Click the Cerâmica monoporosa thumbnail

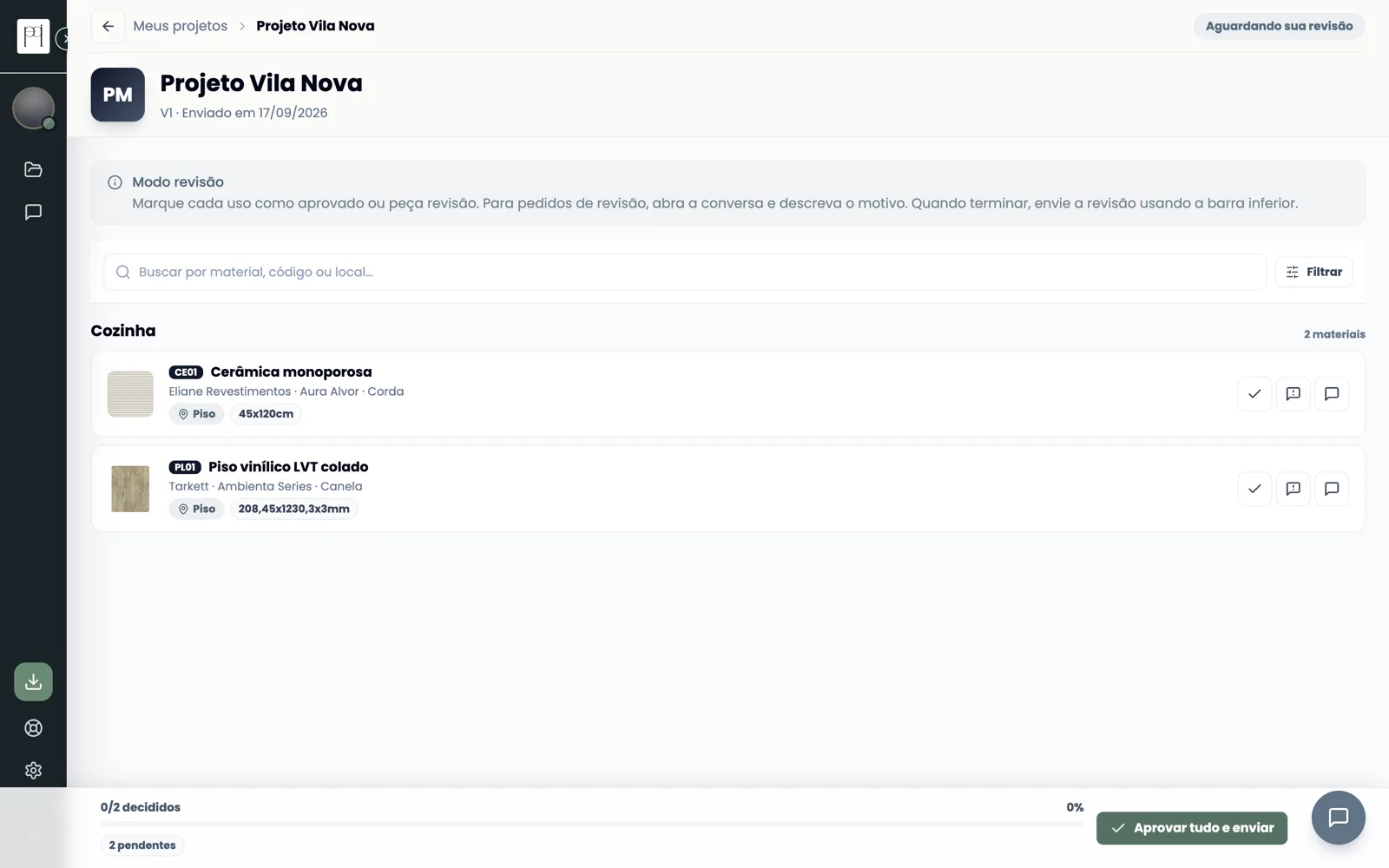[130, 394]
